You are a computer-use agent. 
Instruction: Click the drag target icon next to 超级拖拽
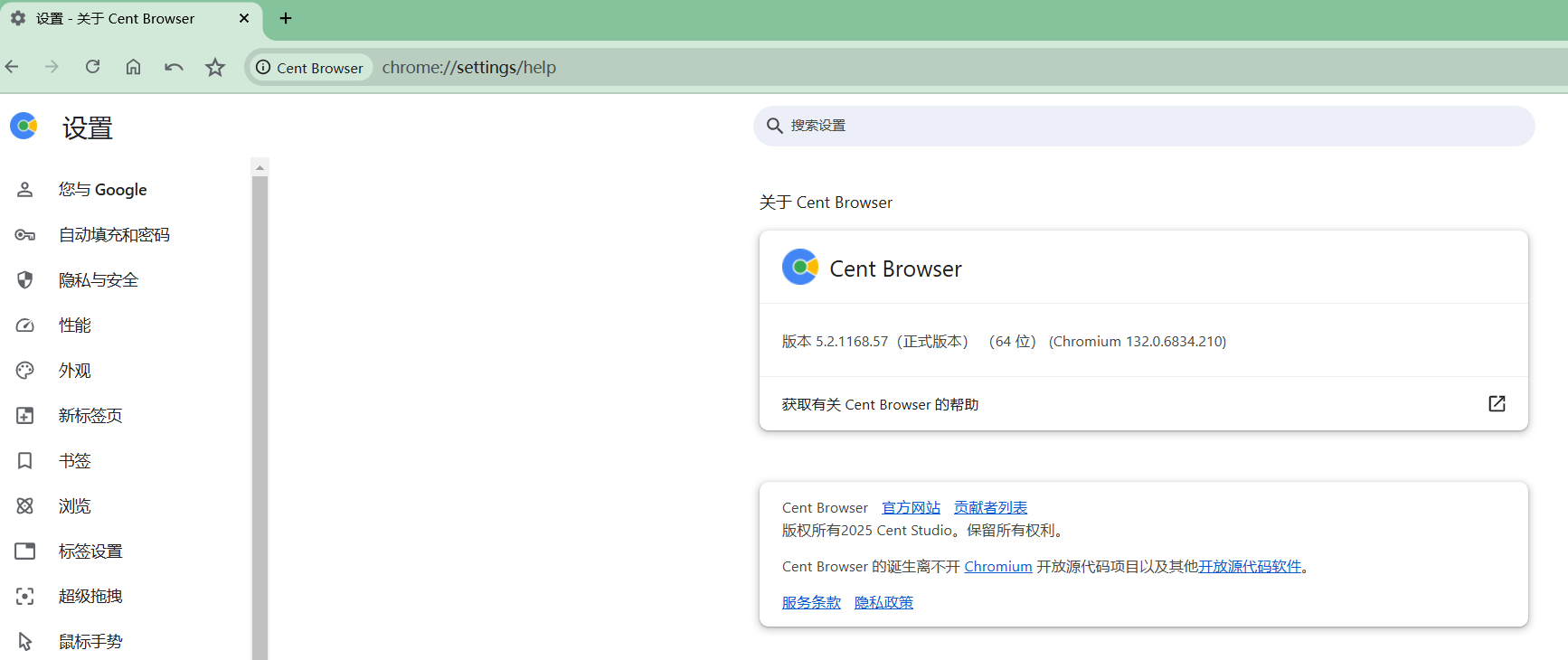(25, 597)
